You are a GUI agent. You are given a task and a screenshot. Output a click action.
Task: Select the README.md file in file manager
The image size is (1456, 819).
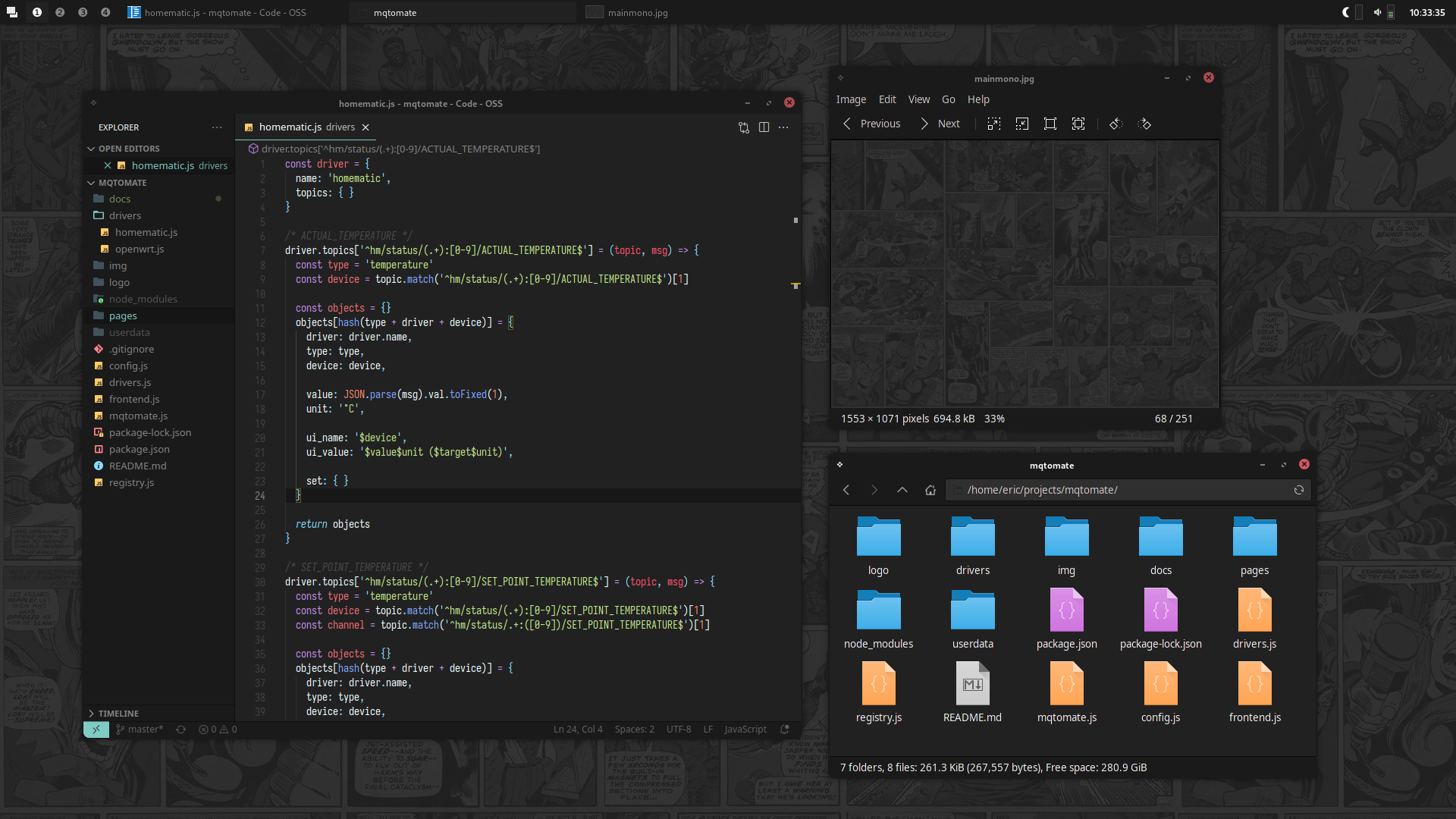(972, 692)
